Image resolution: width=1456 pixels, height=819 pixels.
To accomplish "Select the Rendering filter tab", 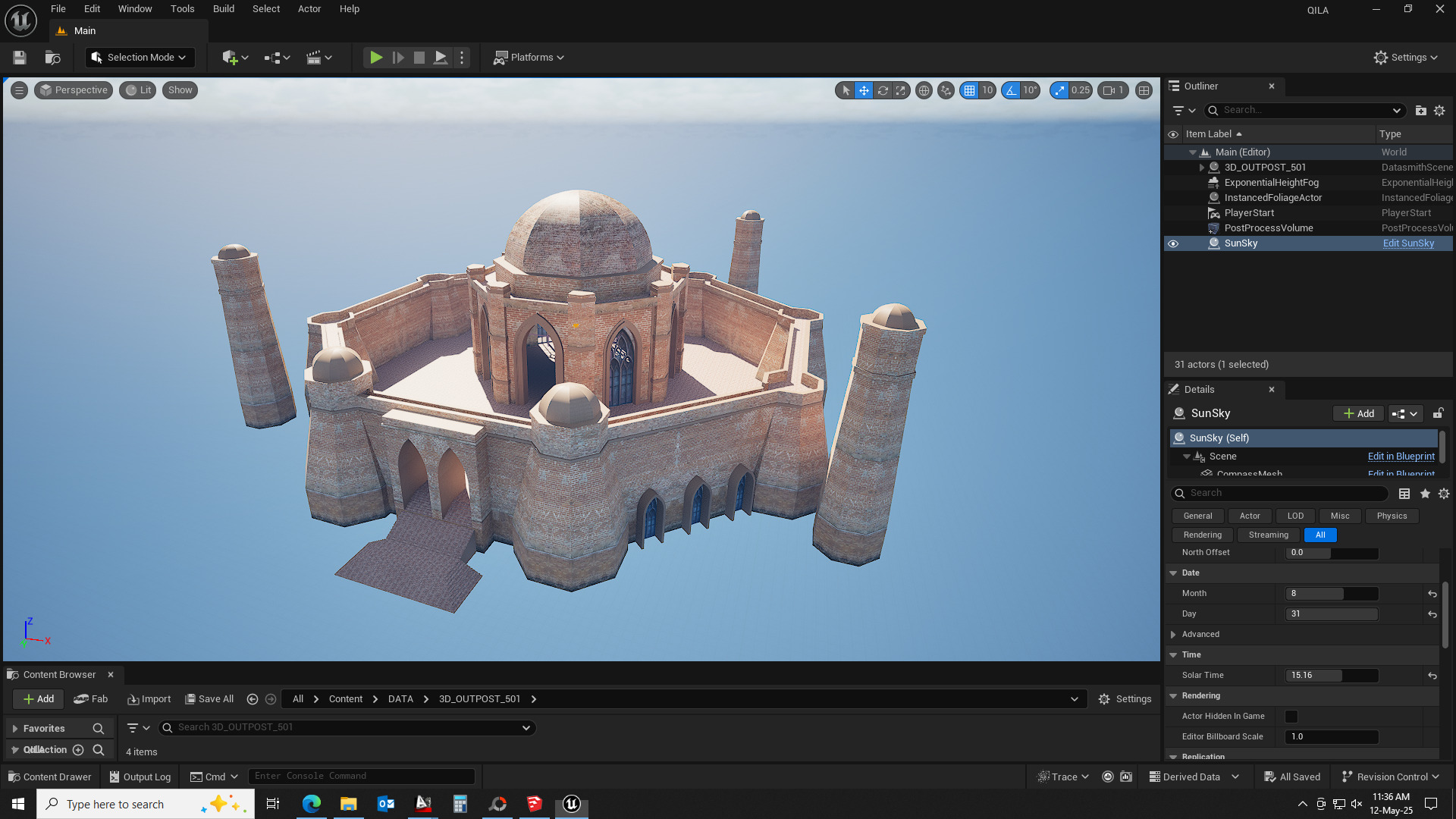I will [1202, 535].
